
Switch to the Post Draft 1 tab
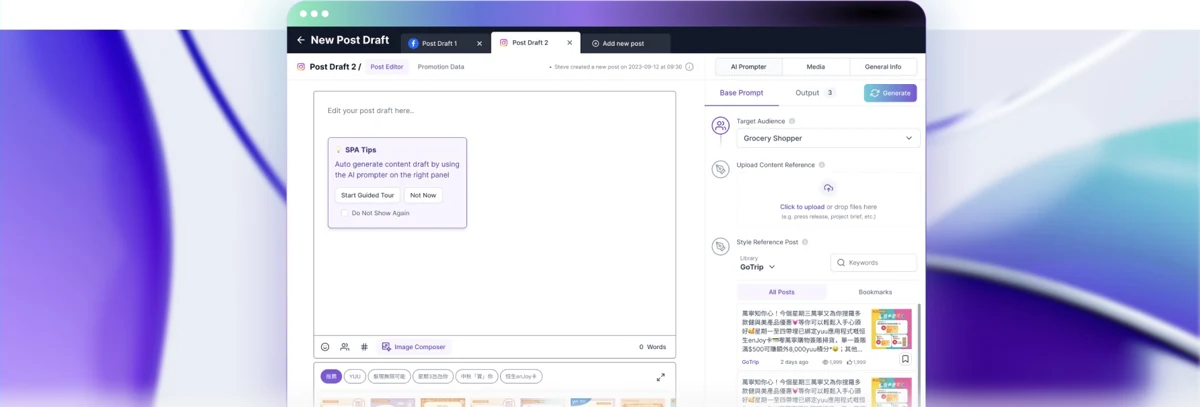[445, 44]
